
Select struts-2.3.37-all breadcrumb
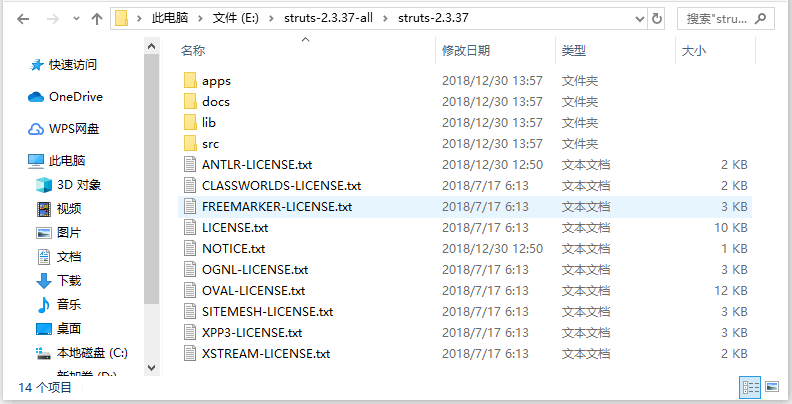328,18
